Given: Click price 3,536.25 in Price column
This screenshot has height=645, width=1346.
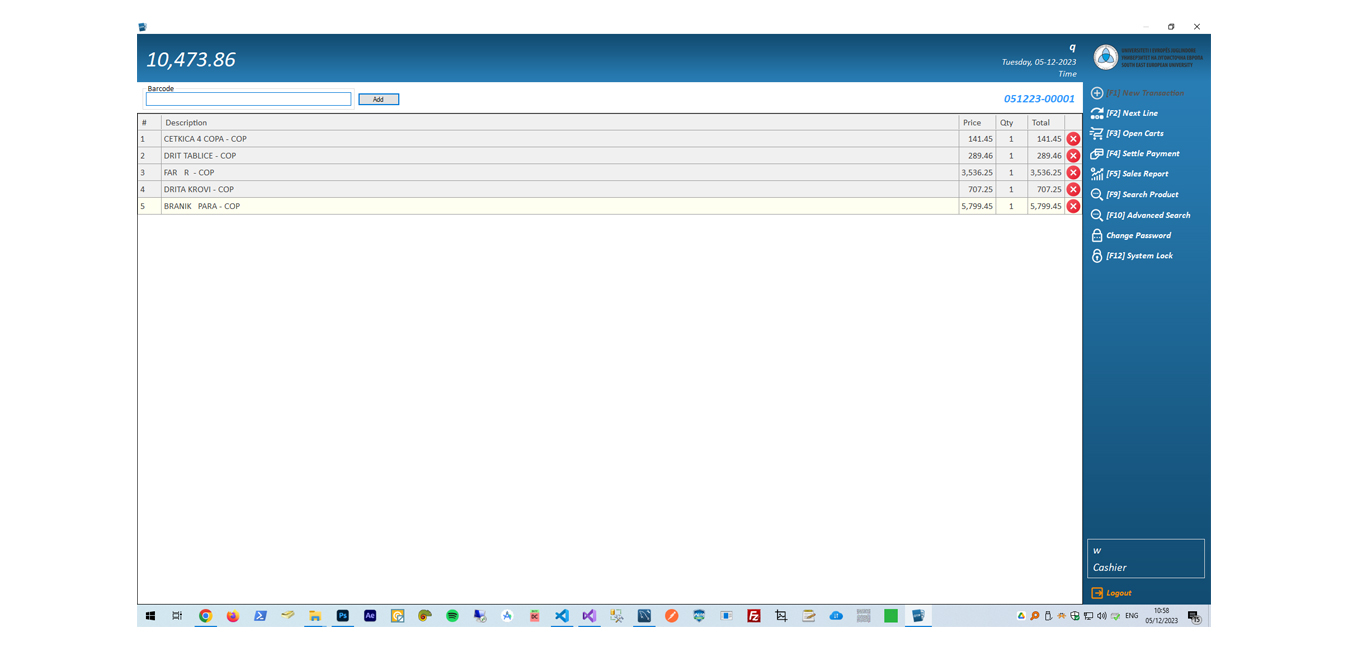Looking at the screenshot, I should pyautogui.click(x=977, y=172).
